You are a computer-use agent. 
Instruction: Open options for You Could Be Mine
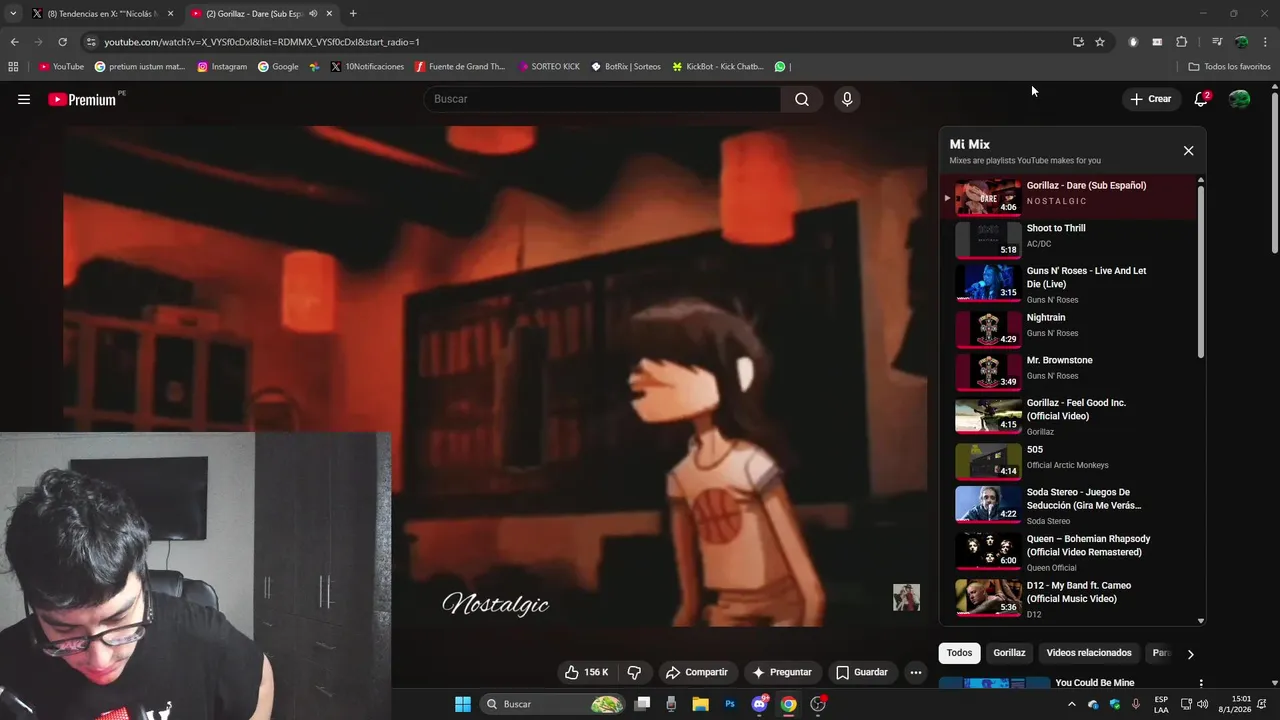[1201, 683]
